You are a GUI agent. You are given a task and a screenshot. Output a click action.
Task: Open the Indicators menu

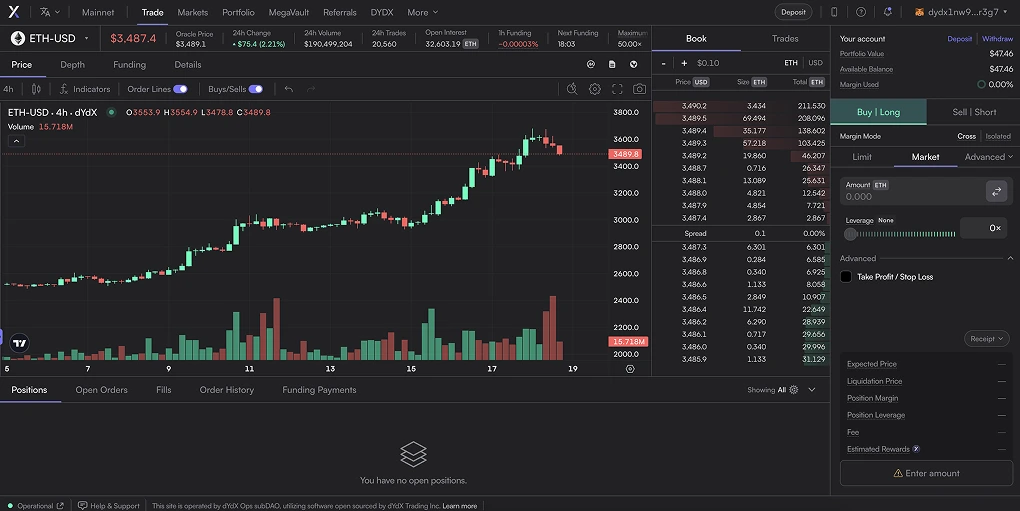(x=85, y=89)
